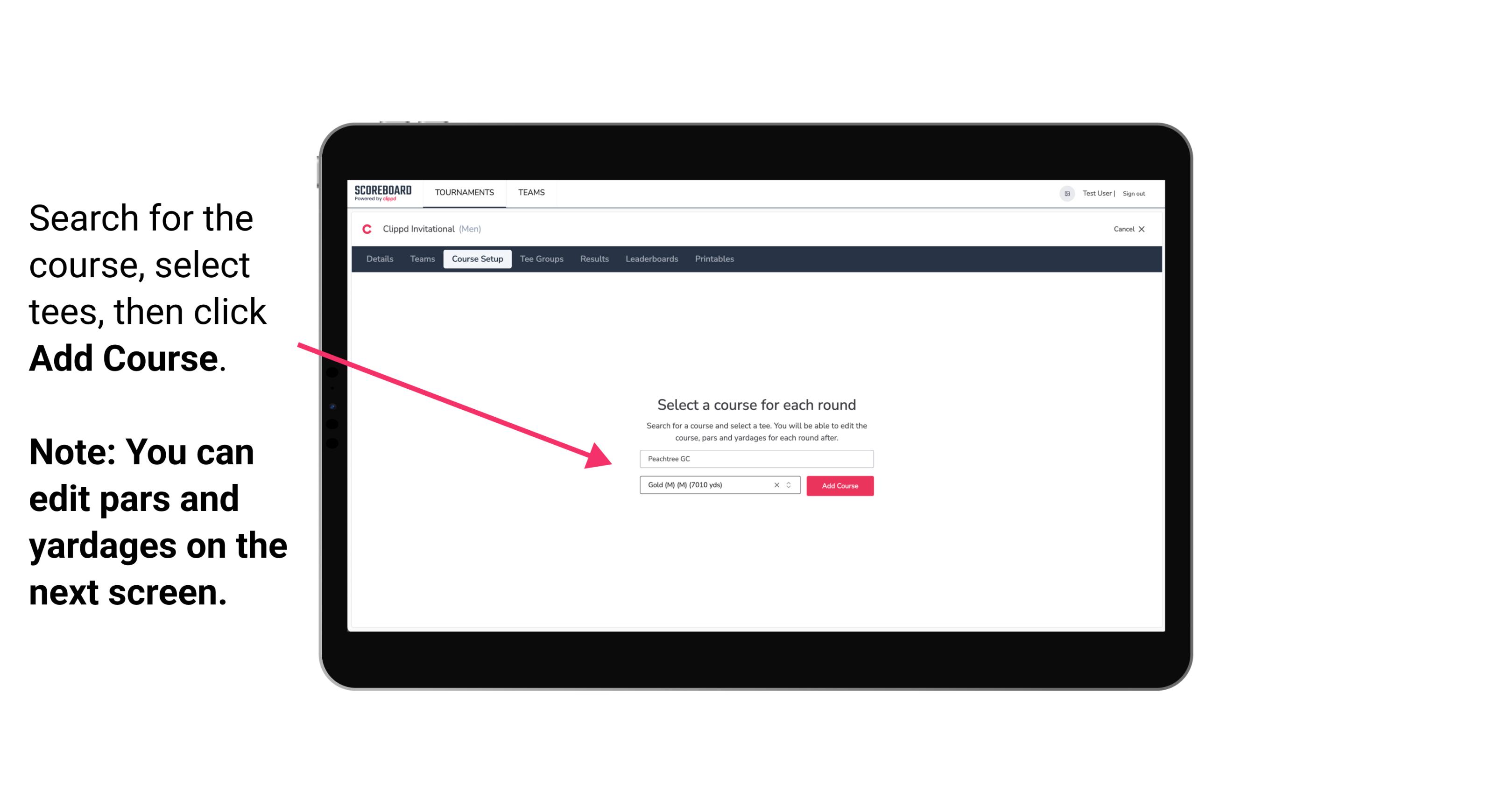Click the Leaderboards tab
The image size is (1510, 812).
point(651,259)
